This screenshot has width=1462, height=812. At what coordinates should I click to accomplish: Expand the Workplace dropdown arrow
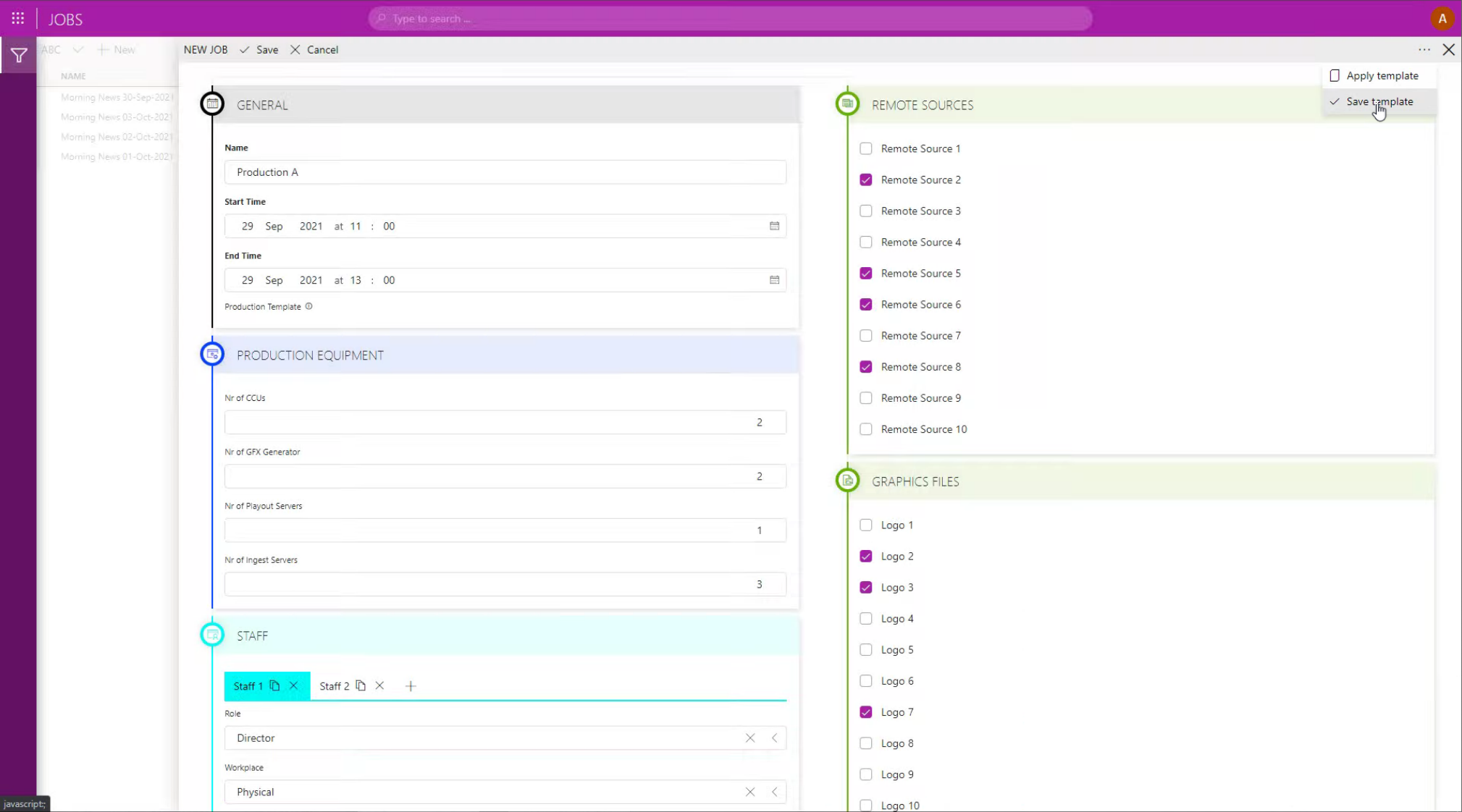pyautogui.click(x=774, y=792)
